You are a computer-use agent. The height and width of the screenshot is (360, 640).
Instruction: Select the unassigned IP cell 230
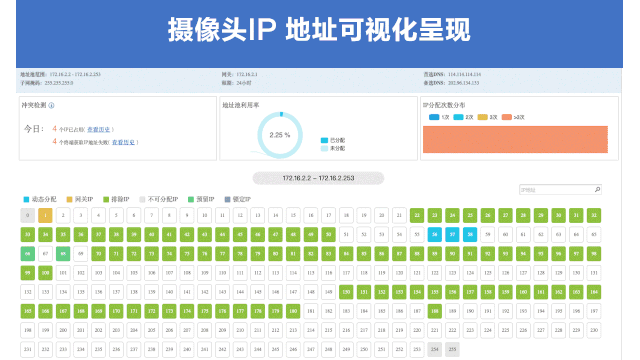[594, 330]
